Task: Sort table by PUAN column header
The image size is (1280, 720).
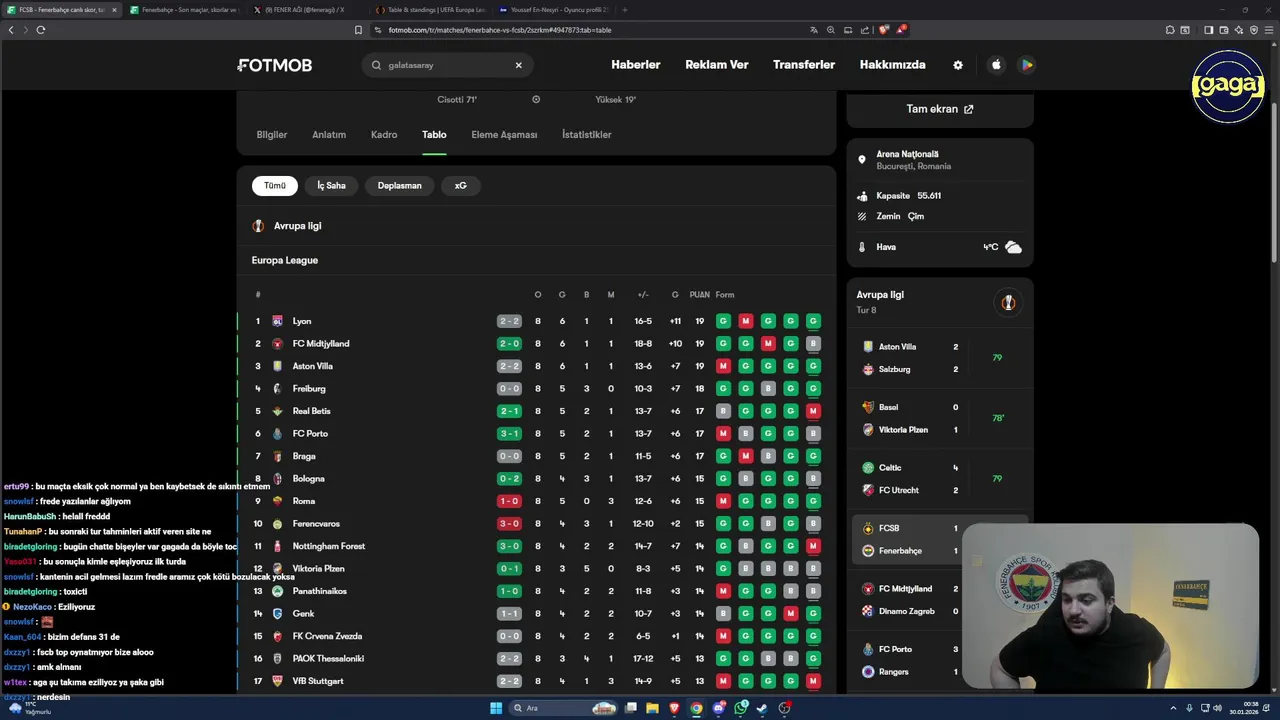Action: [699, 295]
